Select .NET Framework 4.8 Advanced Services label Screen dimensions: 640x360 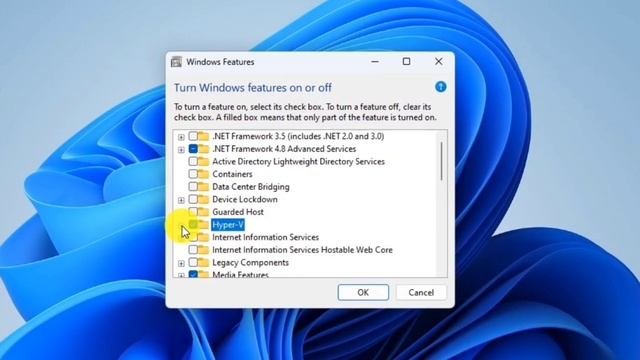pyautogui.click(x=284, y=149)
